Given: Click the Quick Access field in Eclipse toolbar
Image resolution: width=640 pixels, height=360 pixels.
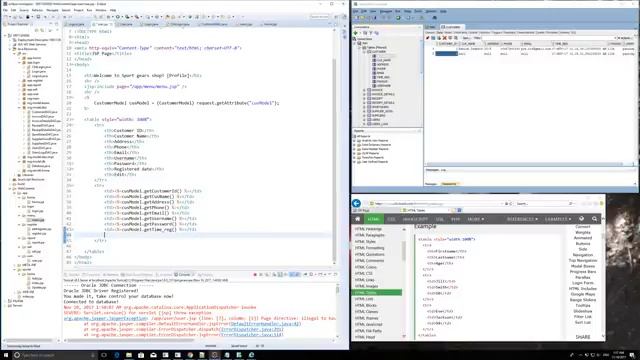Looking at the screenshot, I should pos(319,17).
